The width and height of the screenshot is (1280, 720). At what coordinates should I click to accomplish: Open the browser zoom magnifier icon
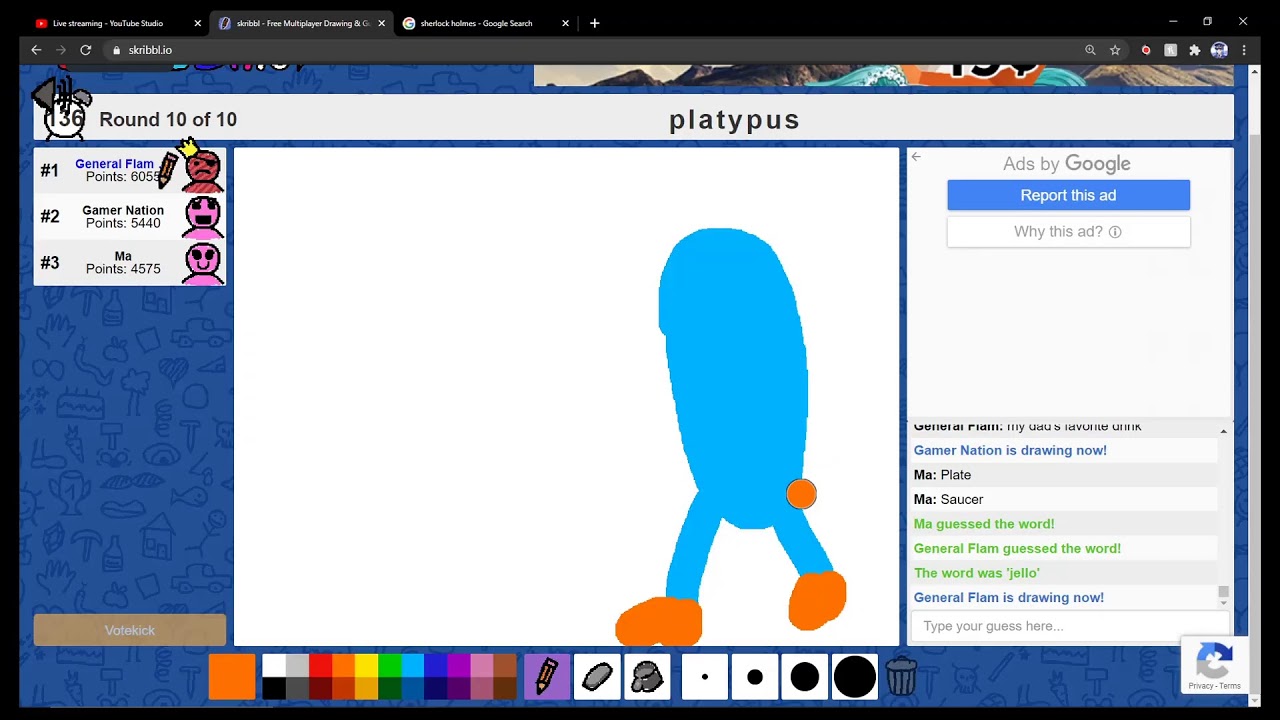pyautogui.click(x=1090, y=50)
